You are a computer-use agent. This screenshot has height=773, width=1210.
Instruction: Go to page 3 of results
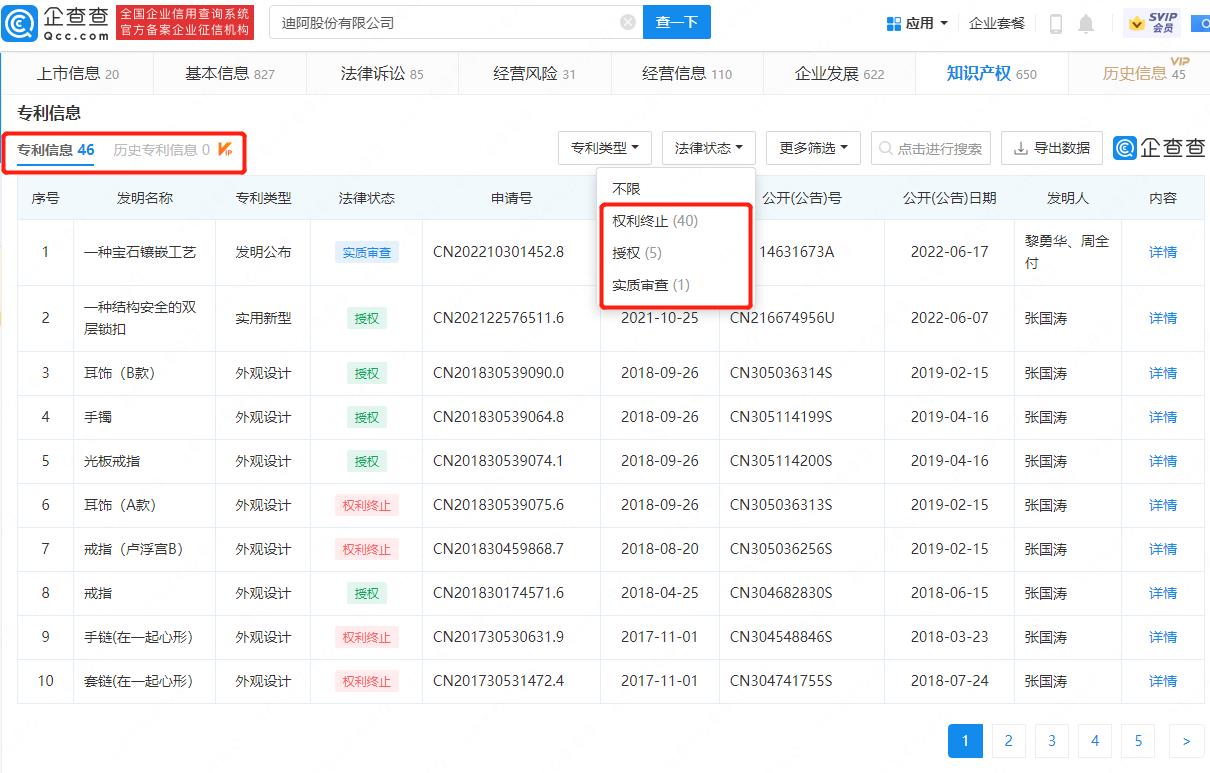(1052, 741)
